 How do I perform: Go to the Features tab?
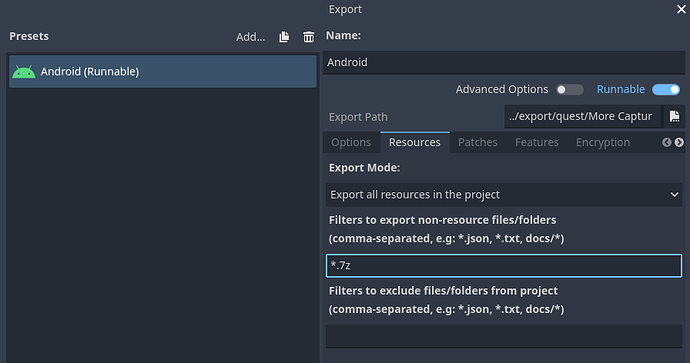pos(537,143)
